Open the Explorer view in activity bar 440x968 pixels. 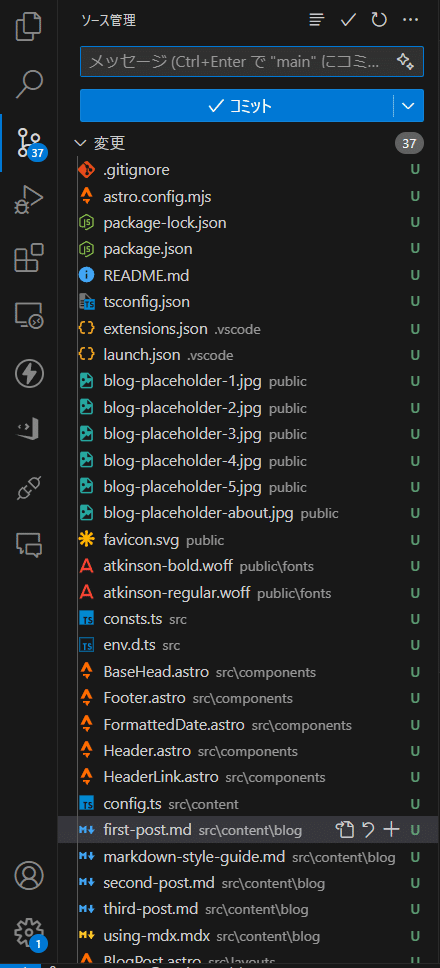[29, 28]
